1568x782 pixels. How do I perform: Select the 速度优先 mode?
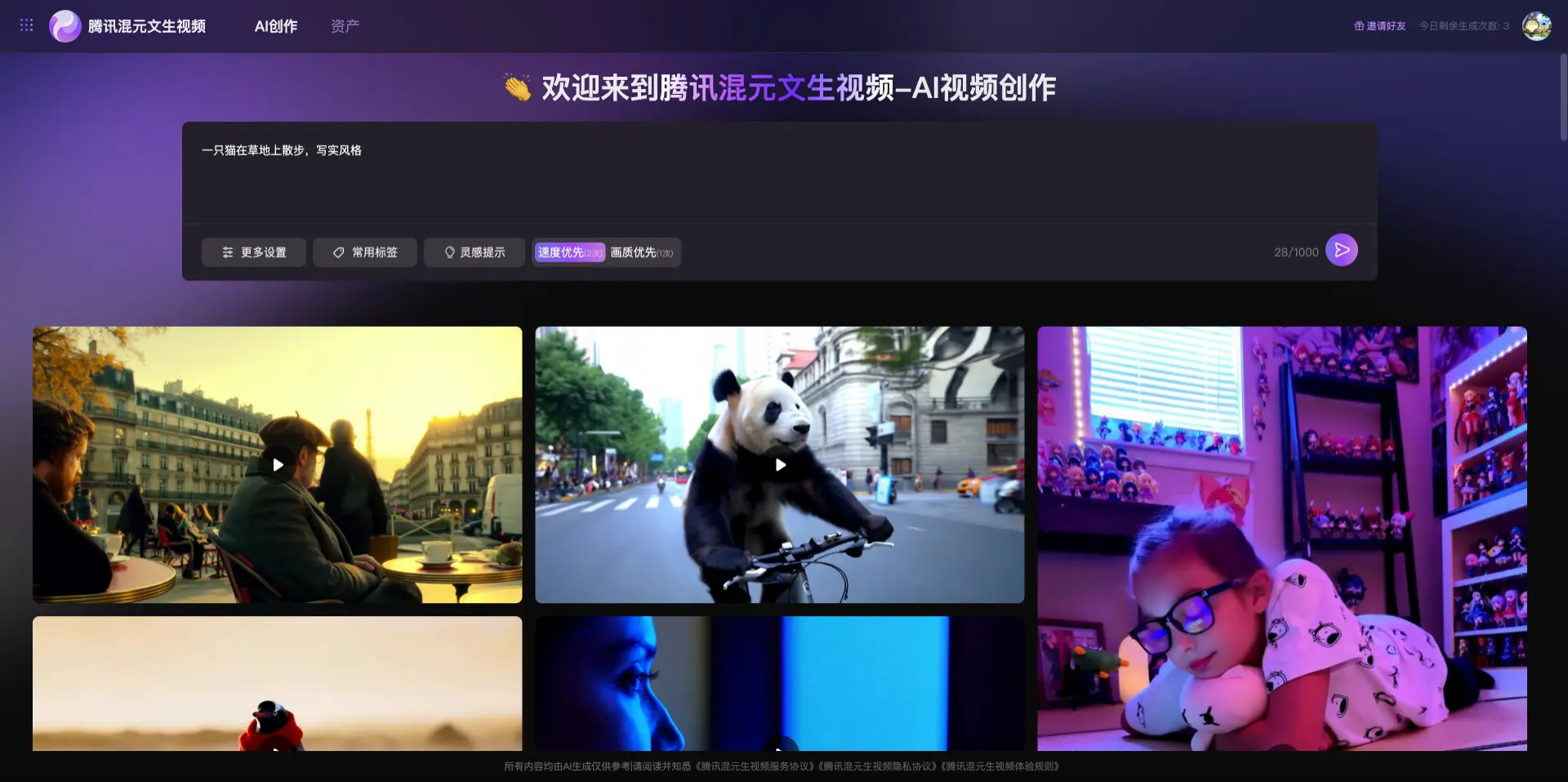[x=568, y=253]
